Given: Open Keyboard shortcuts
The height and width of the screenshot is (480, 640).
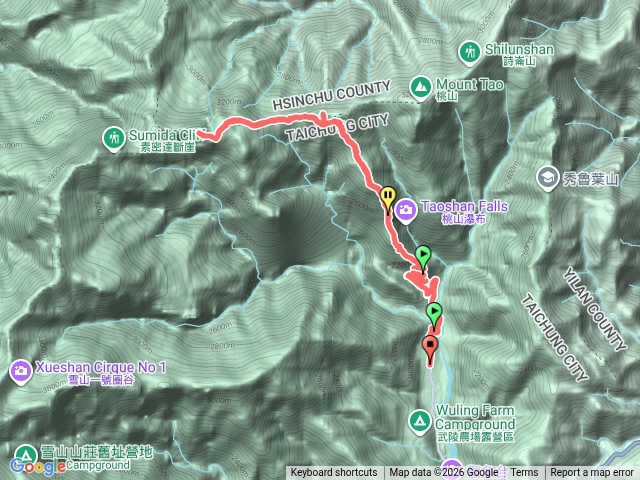Looking at the screenshot, I should [334, 473].
